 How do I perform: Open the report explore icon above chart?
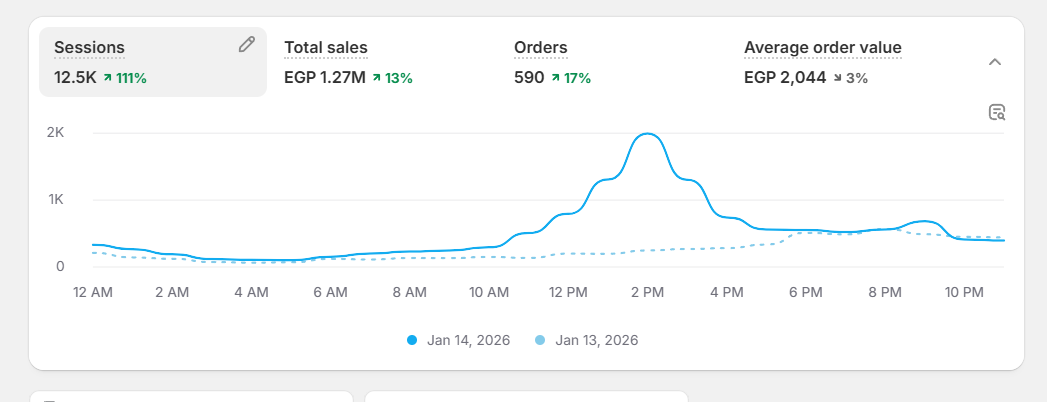point(996,112)
